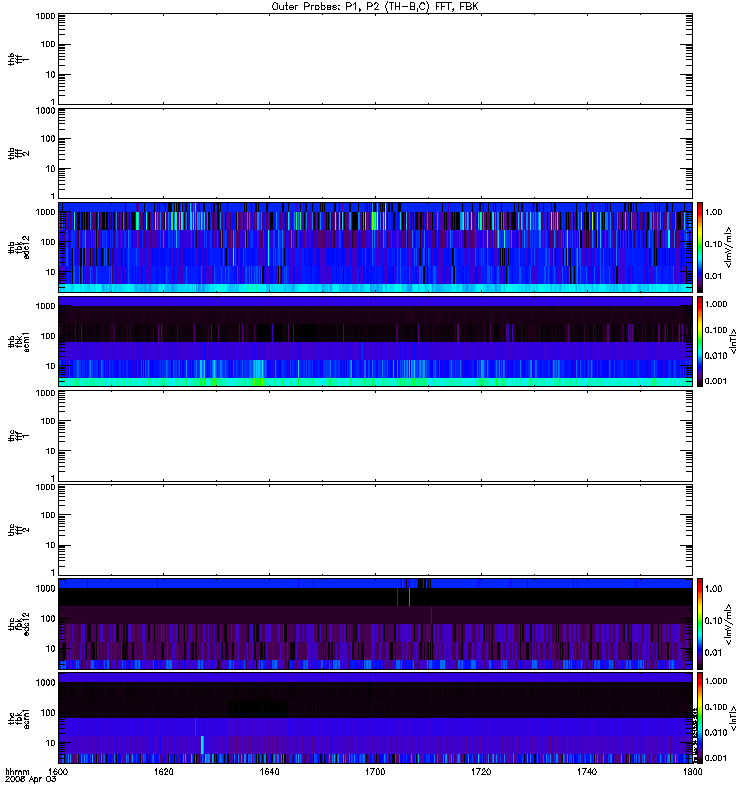Click the thb fbk scm1 color bar
The image size is (750, 800).
click(x=700, y=341)
